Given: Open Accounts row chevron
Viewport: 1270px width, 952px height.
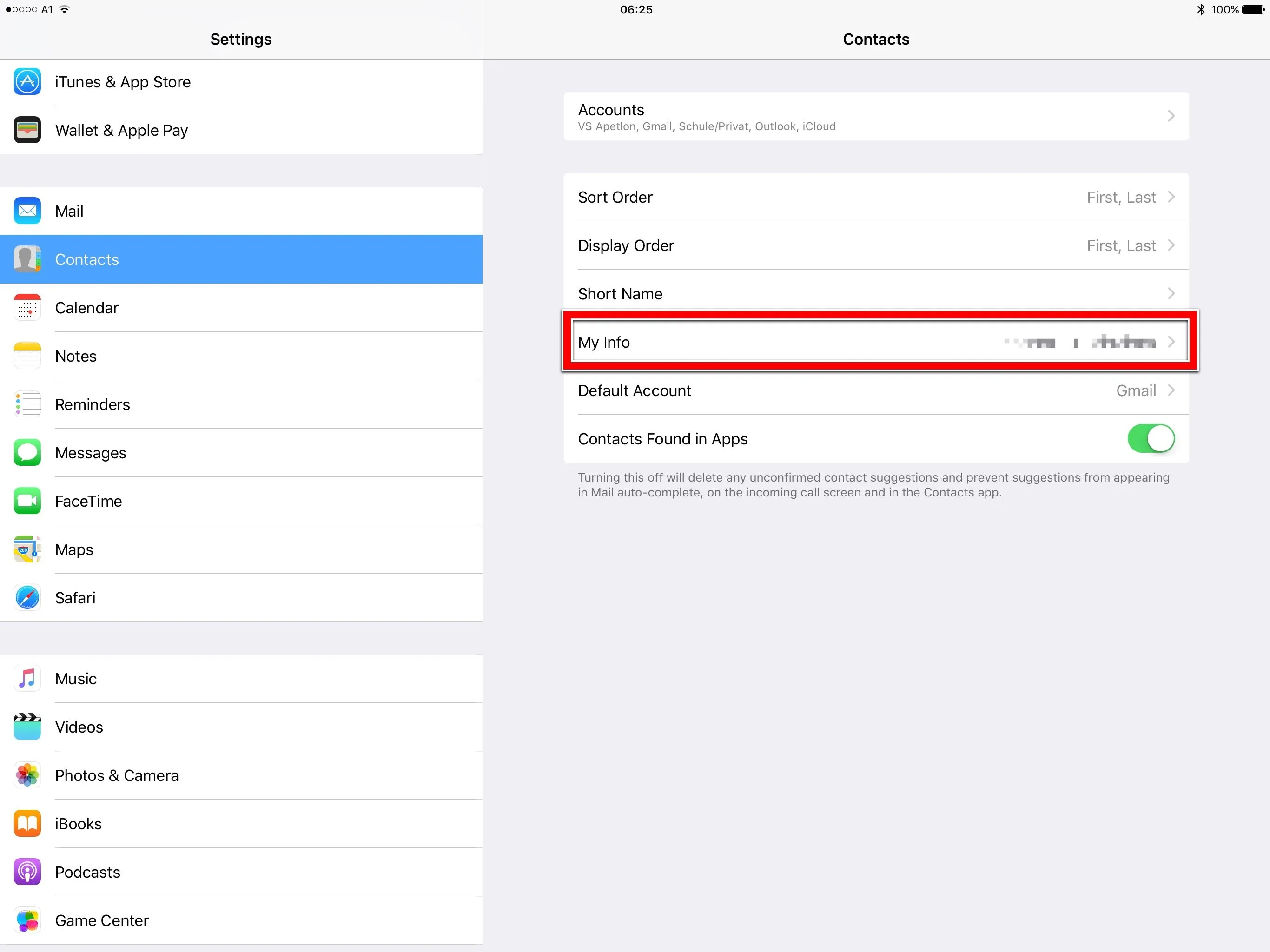Looking at the screenshot, I should pos(1171,116).
